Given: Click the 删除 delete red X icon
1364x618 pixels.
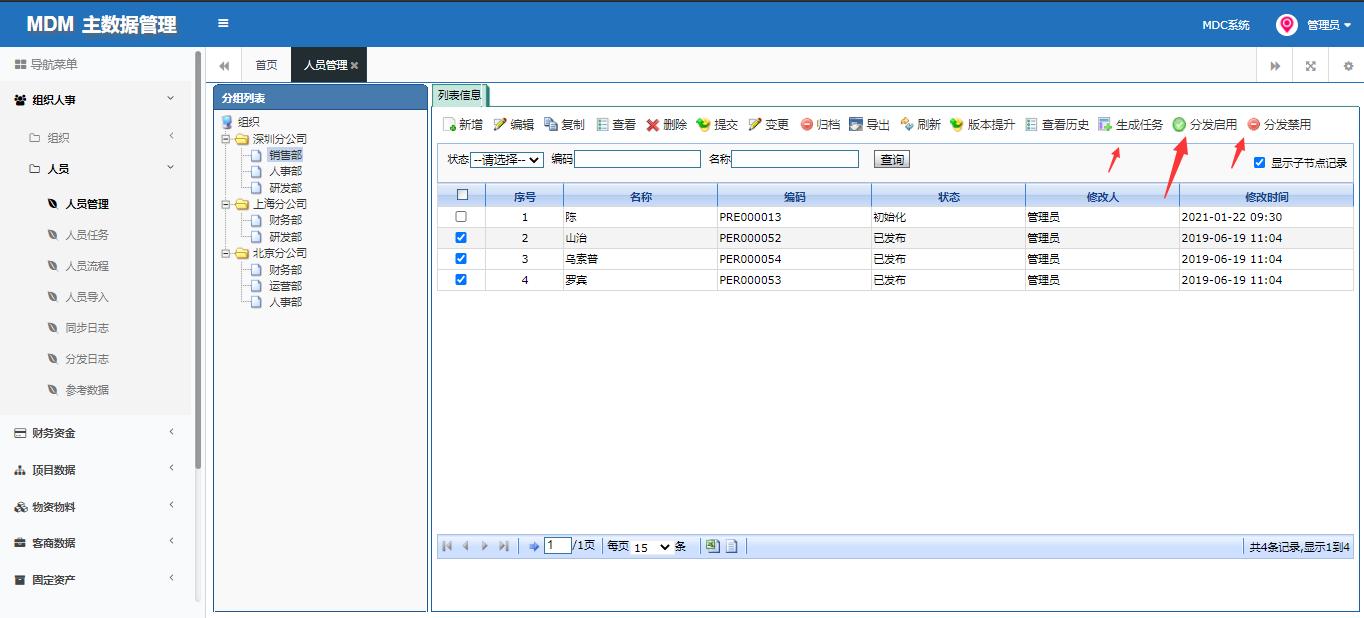Looking at the screenshot, I should click(x=653, y=125).
